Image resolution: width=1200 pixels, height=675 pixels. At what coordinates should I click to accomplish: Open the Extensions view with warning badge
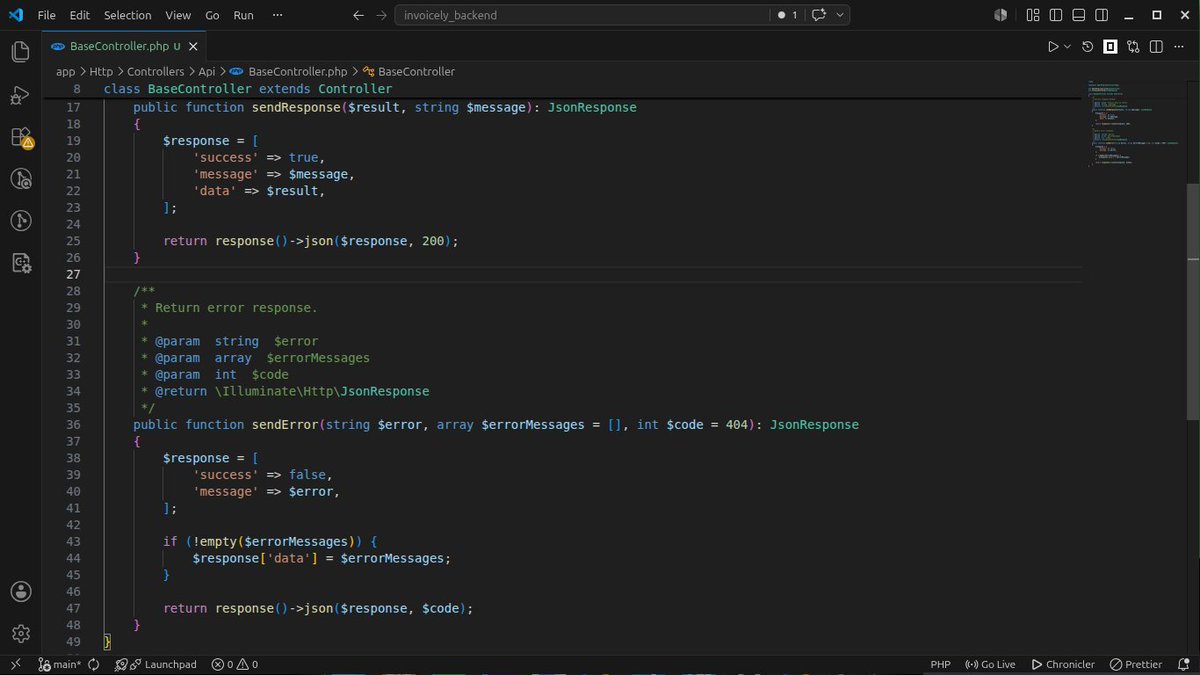[21, 138]
